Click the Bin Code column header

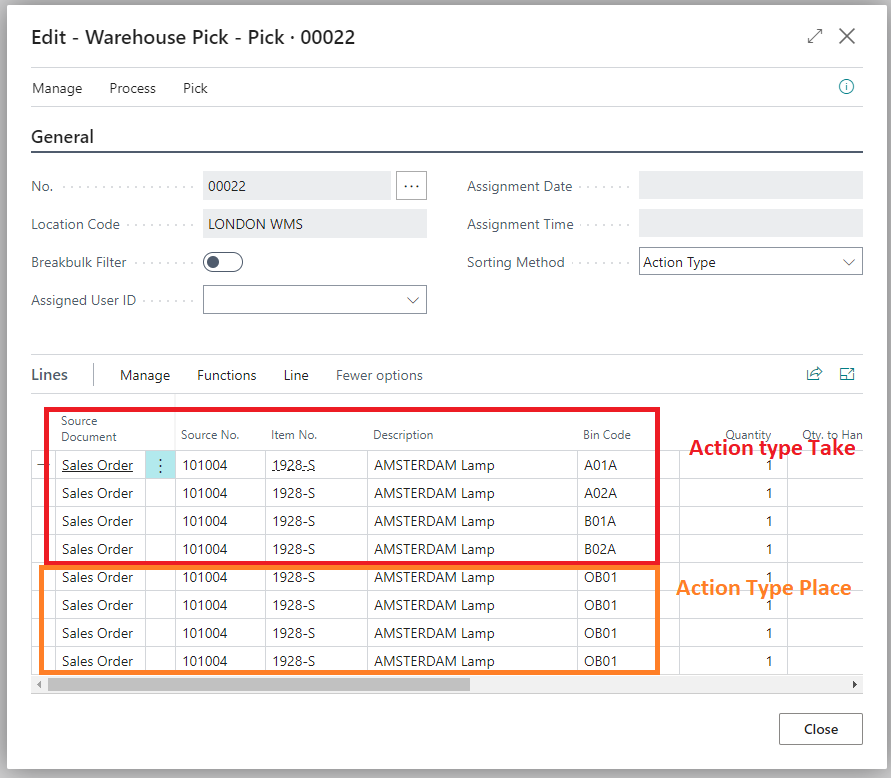[x=606, y=435]
